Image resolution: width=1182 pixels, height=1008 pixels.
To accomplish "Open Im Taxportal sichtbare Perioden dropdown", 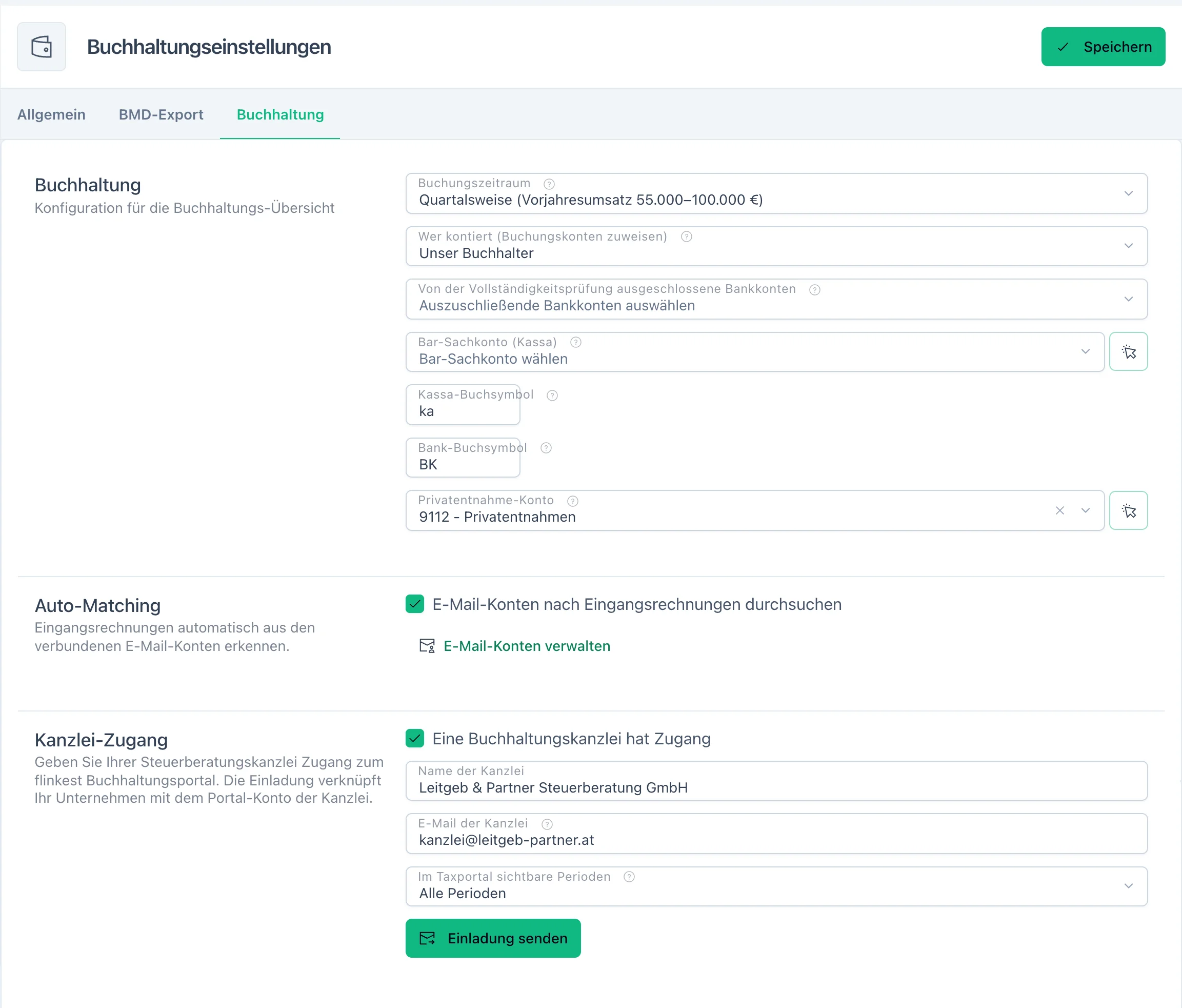I will (776, 886).
